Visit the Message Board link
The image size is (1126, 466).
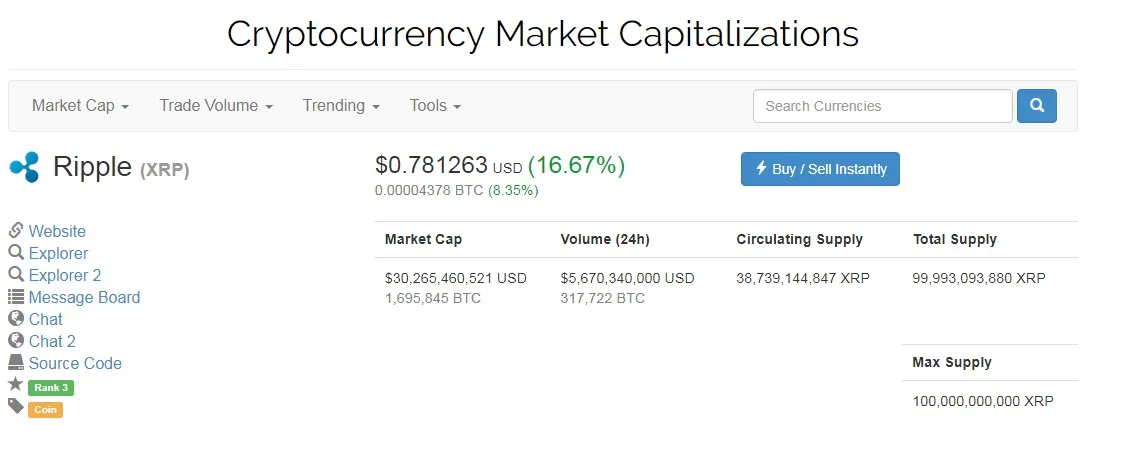pos(84,297)
